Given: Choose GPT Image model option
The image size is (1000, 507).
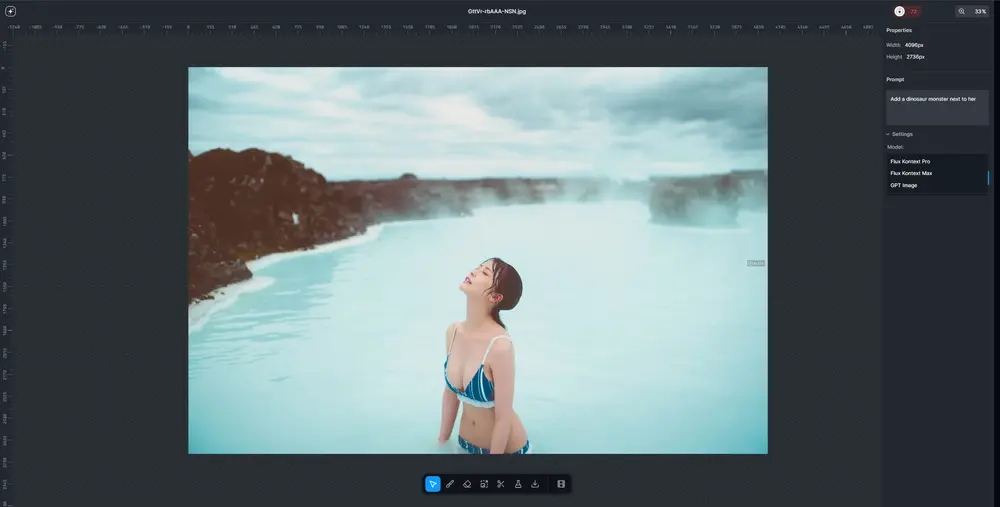Looking at the screenshot, I should coord(904,185).
